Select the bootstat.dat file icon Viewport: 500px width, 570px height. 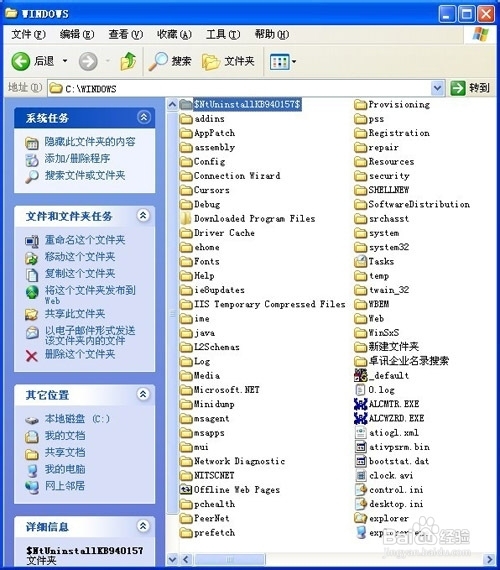[360, 461]
